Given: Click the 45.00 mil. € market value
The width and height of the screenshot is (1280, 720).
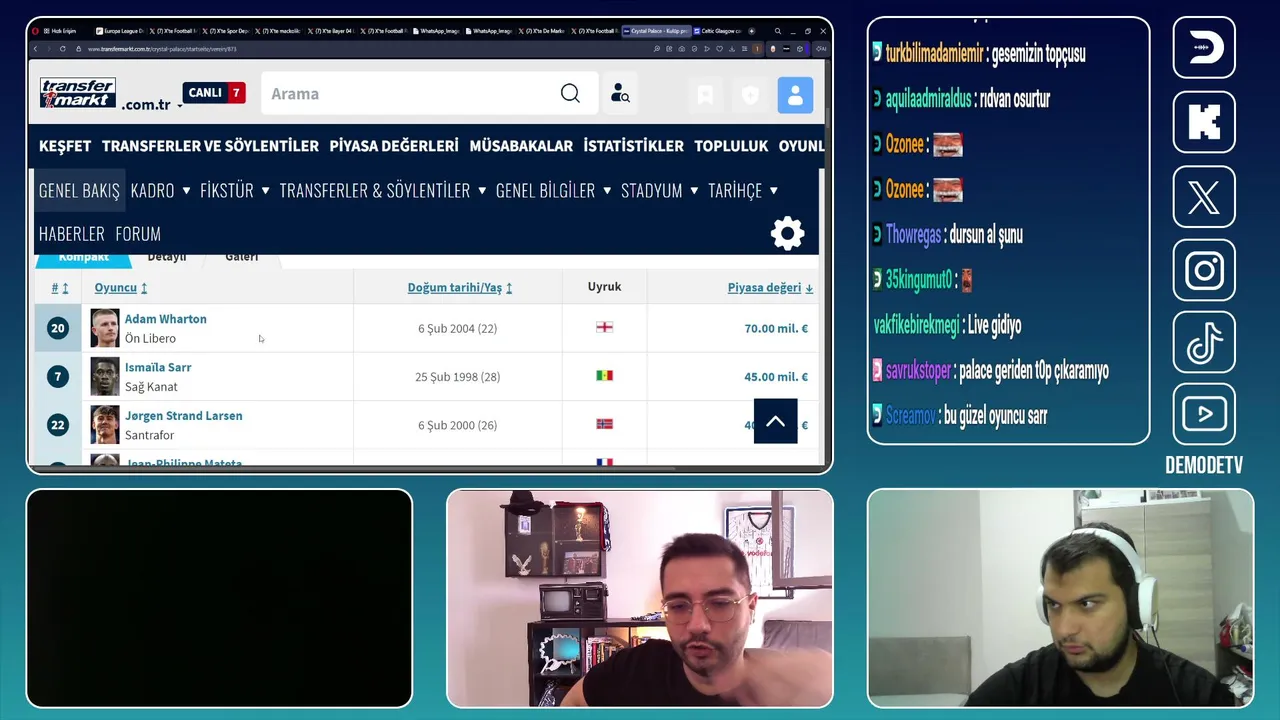Looking at the screenshot, I should point(776,377).
